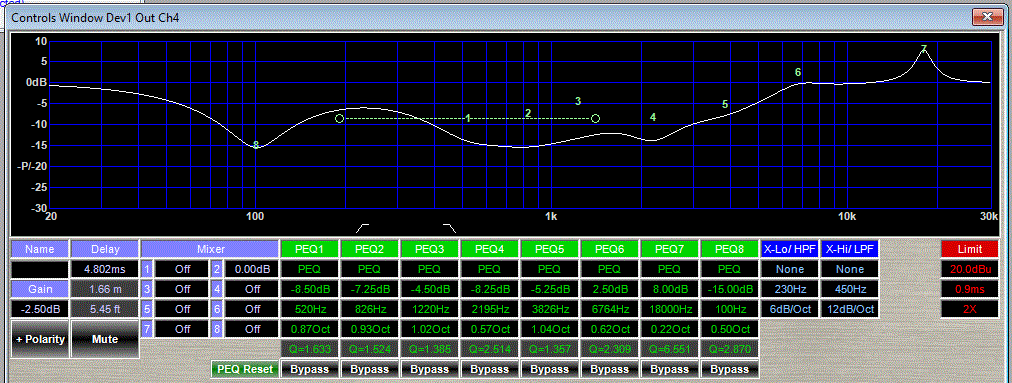Click the PEQ1 header button
This screenshot has height=383, width=1012.
tap(310, 249)
